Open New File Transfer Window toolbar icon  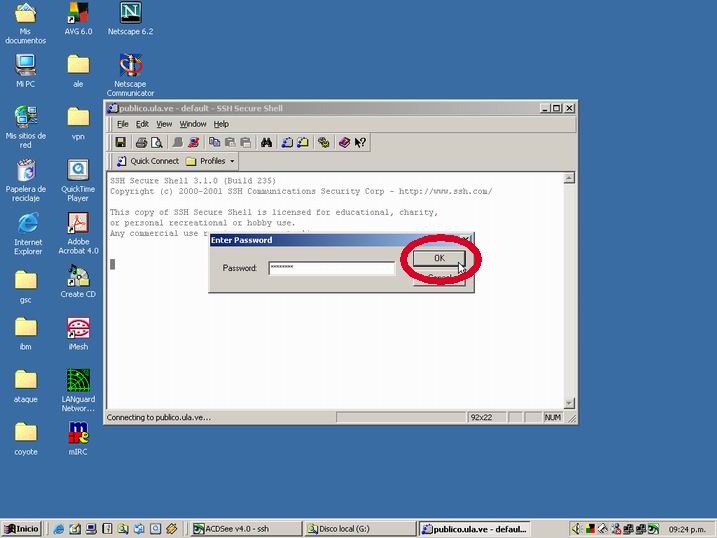pos(303,143)
